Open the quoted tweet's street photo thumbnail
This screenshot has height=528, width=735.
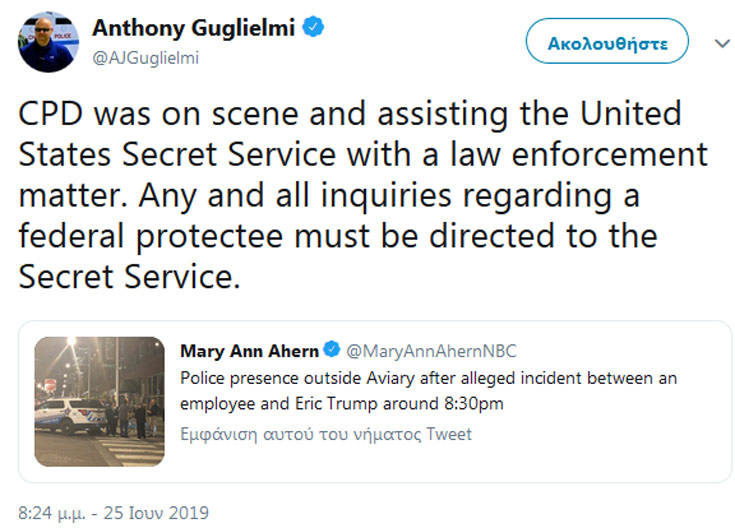point(100,401)
